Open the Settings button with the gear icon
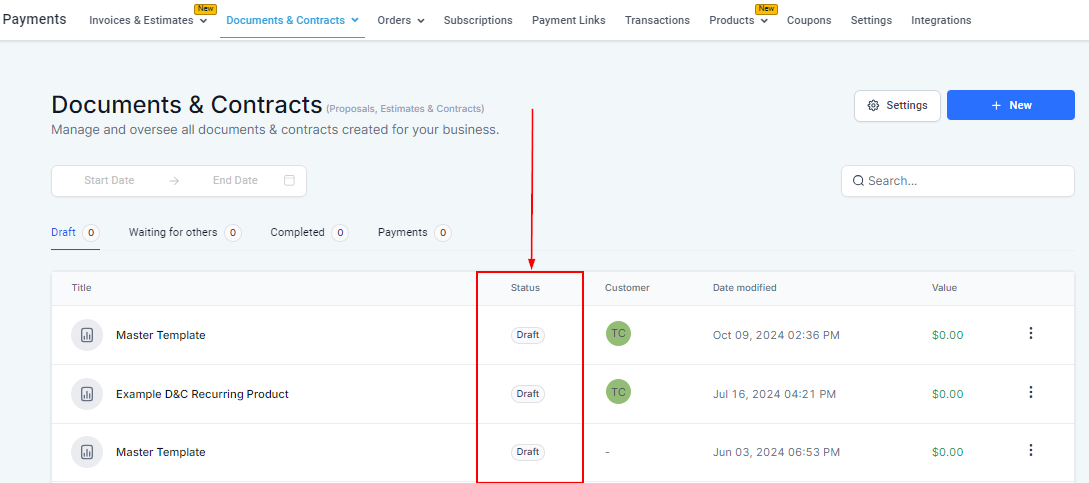1089x483 pixels. pyautogui.click(x=897, y=105)
